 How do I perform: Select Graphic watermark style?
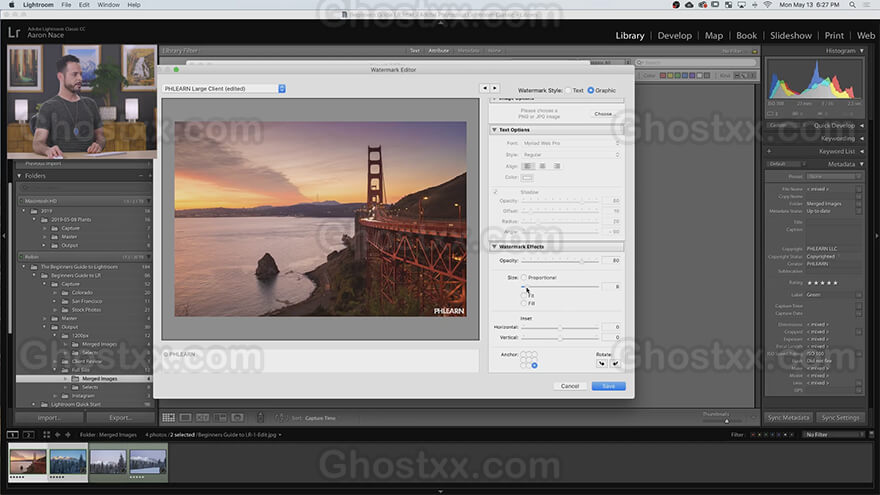[590, 90]
